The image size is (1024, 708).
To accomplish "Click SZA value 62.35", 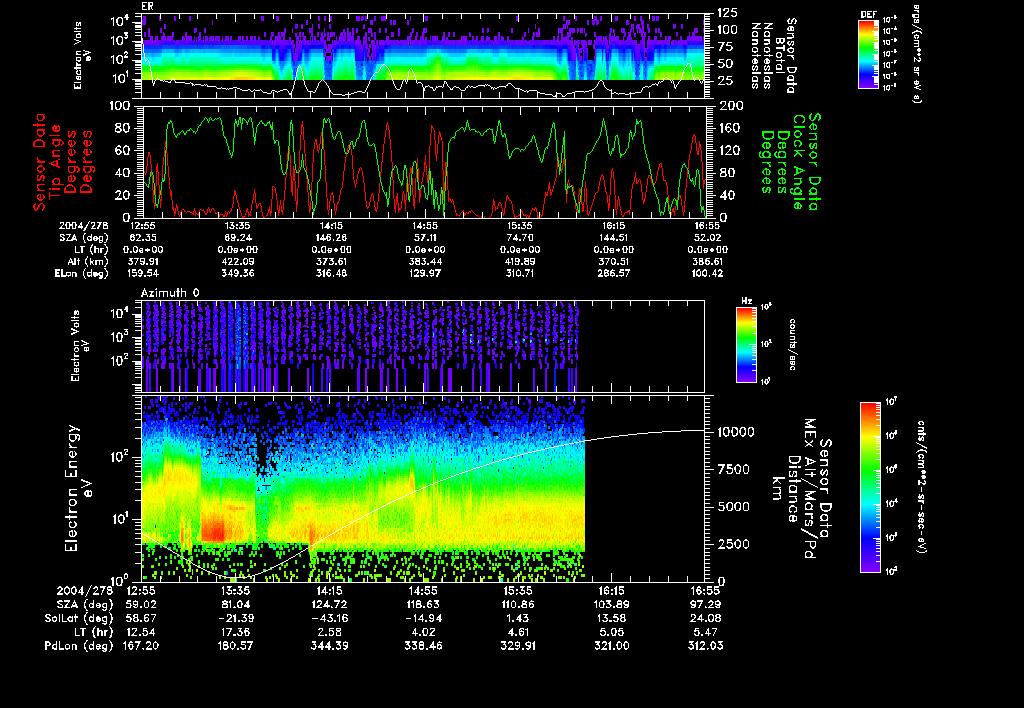I will [x=143, y=238].
